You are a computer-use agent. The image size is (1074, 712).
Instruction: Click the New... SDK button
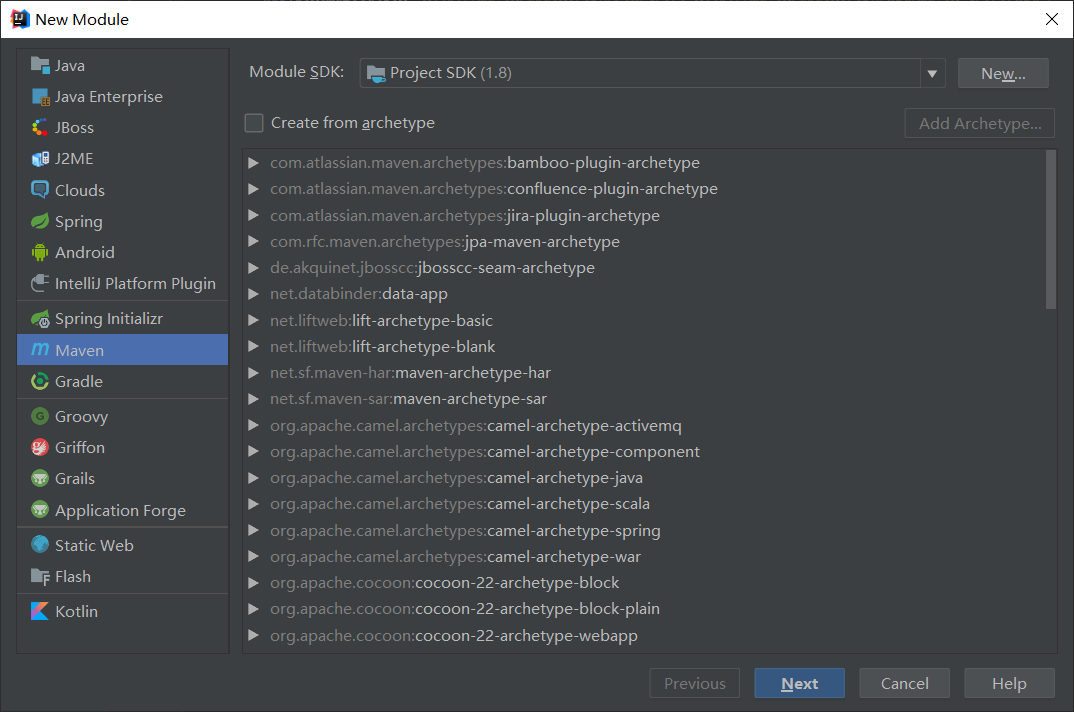pyautogui.click(x=1003, y=73)
